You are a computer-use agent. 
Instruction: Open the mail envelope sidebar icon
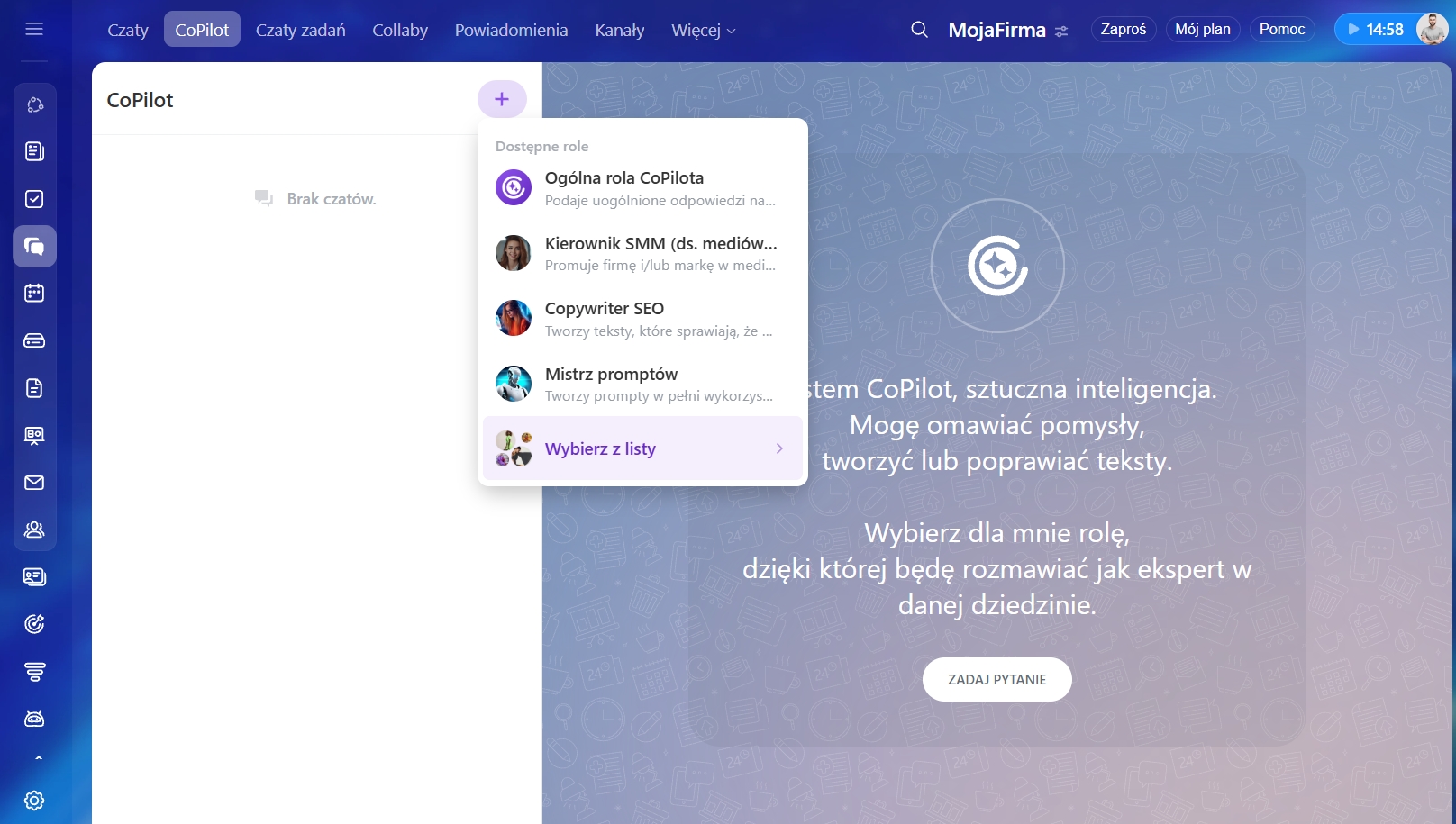(x=34, y=483)
